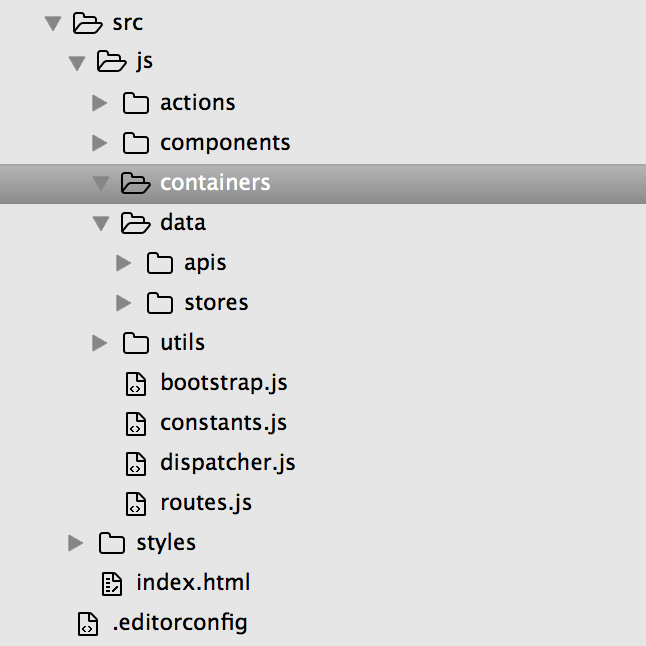Click the index.html document icon

(x=112, y=584)
